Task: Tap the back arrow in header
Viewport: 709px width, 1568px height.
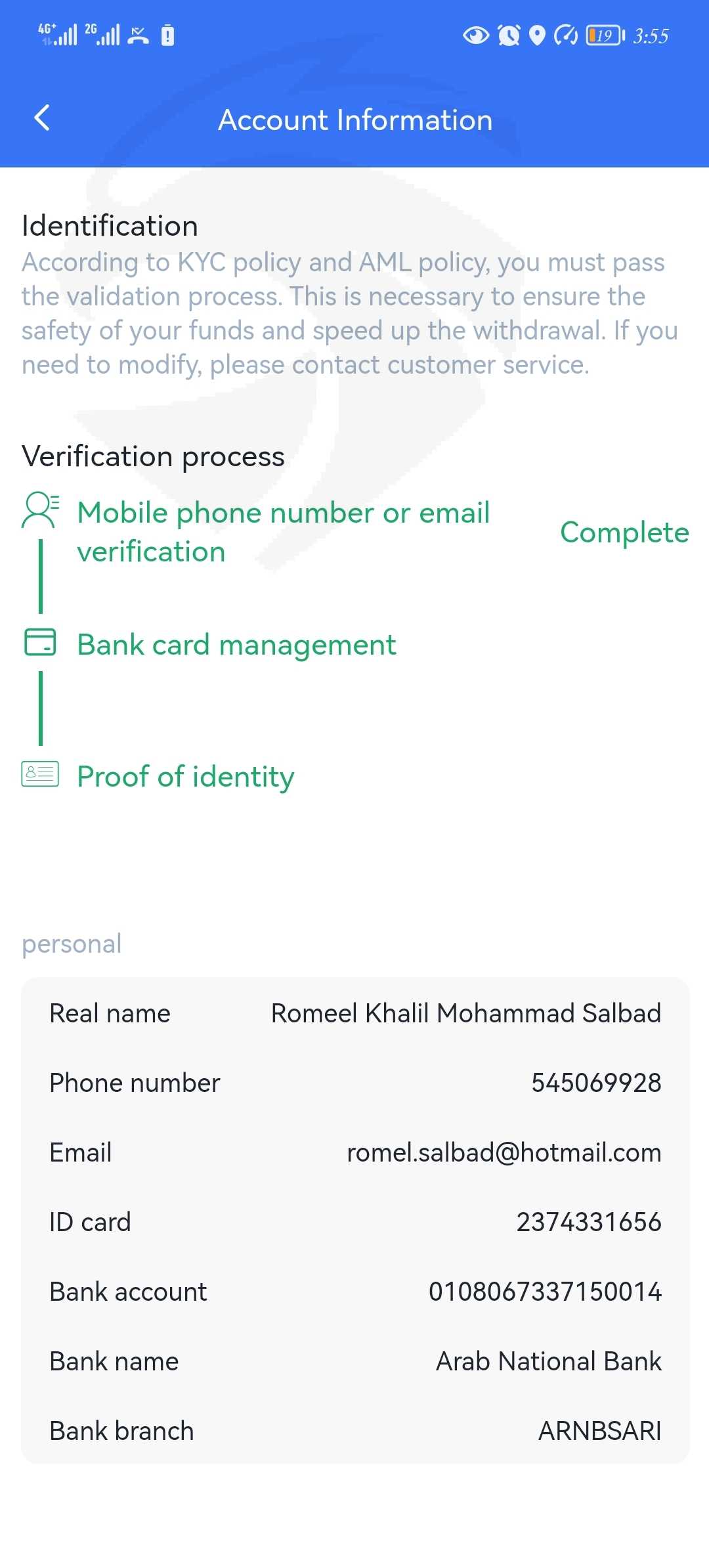Action: point(42,118)
